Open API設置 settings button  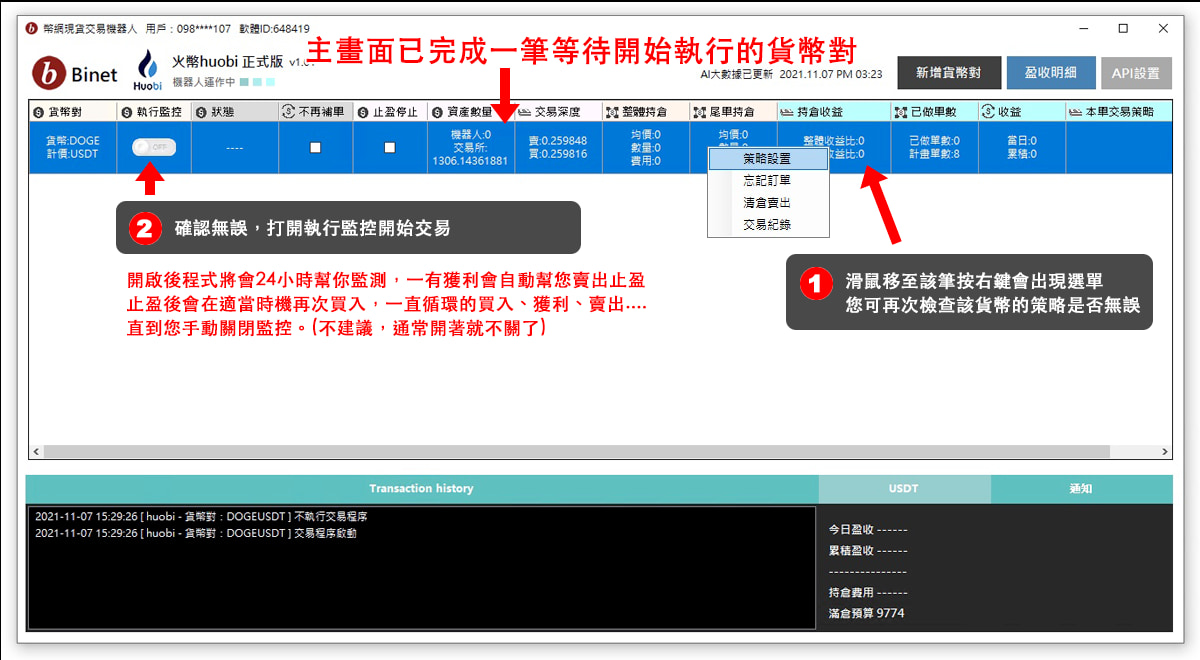click(1136, 73)
